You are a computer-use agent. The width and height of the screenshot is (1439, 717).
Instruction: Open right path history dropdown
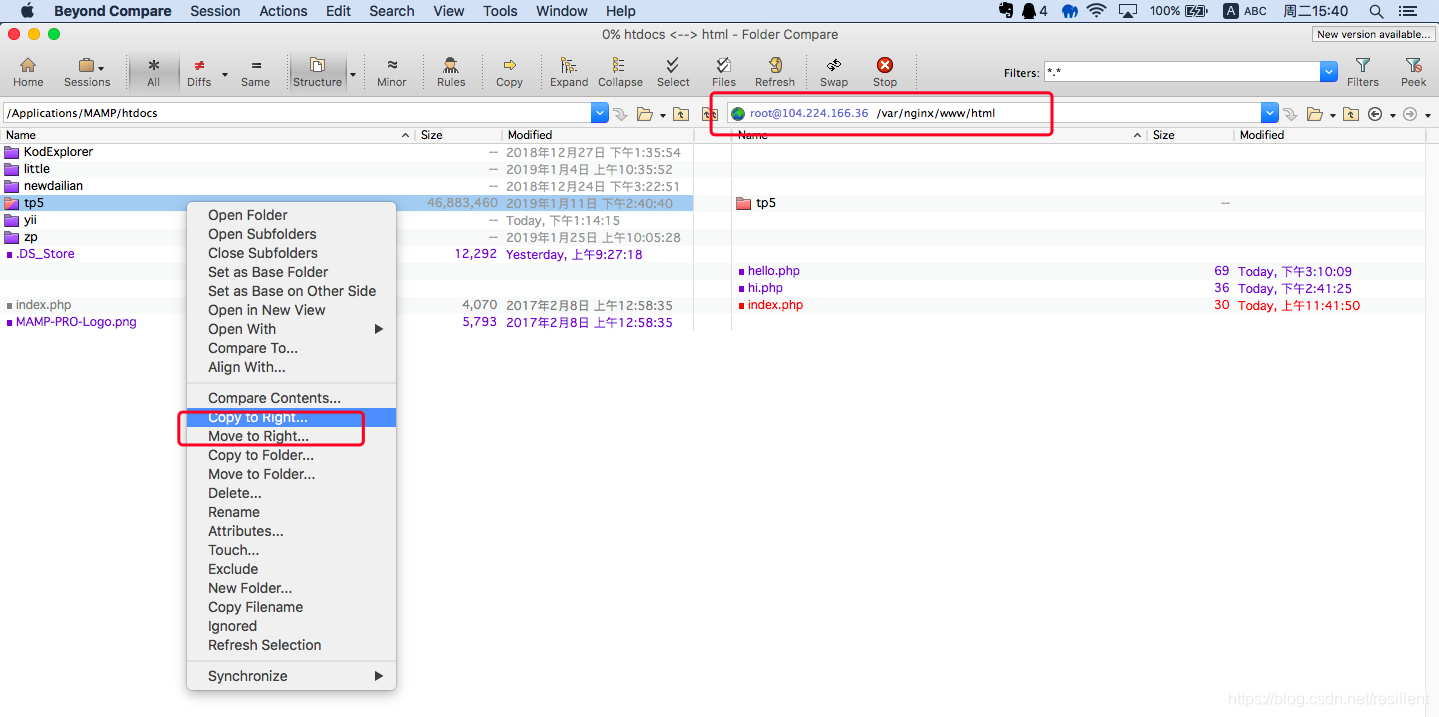1270,113
